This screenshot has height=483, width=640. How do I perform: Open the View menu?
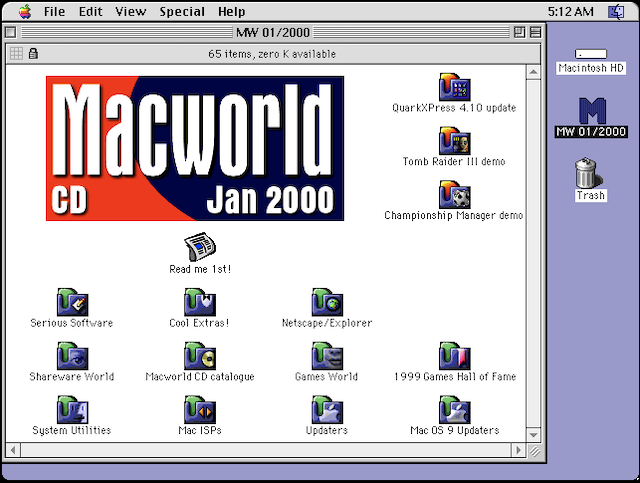pyautogui.click(x=130, y=11)
